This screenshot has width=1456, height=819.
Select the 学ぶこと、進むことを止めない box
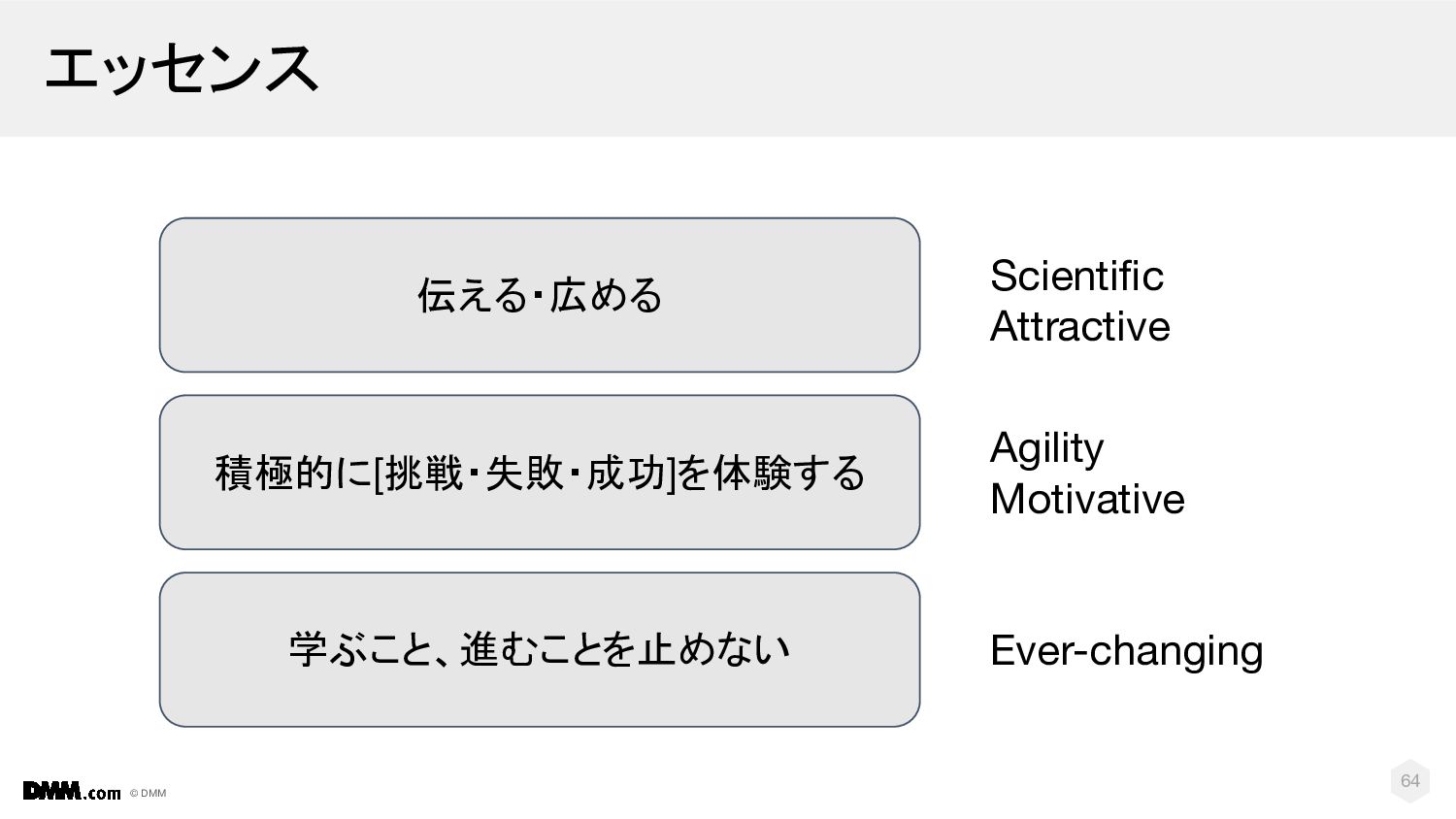[540, 649]
